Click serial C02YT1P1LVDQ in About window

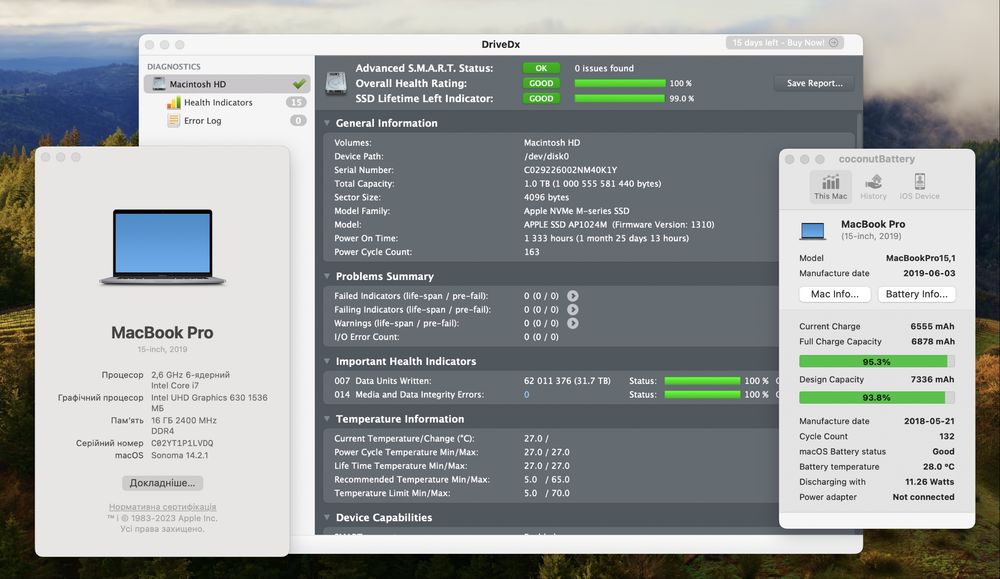coord(182,443)
